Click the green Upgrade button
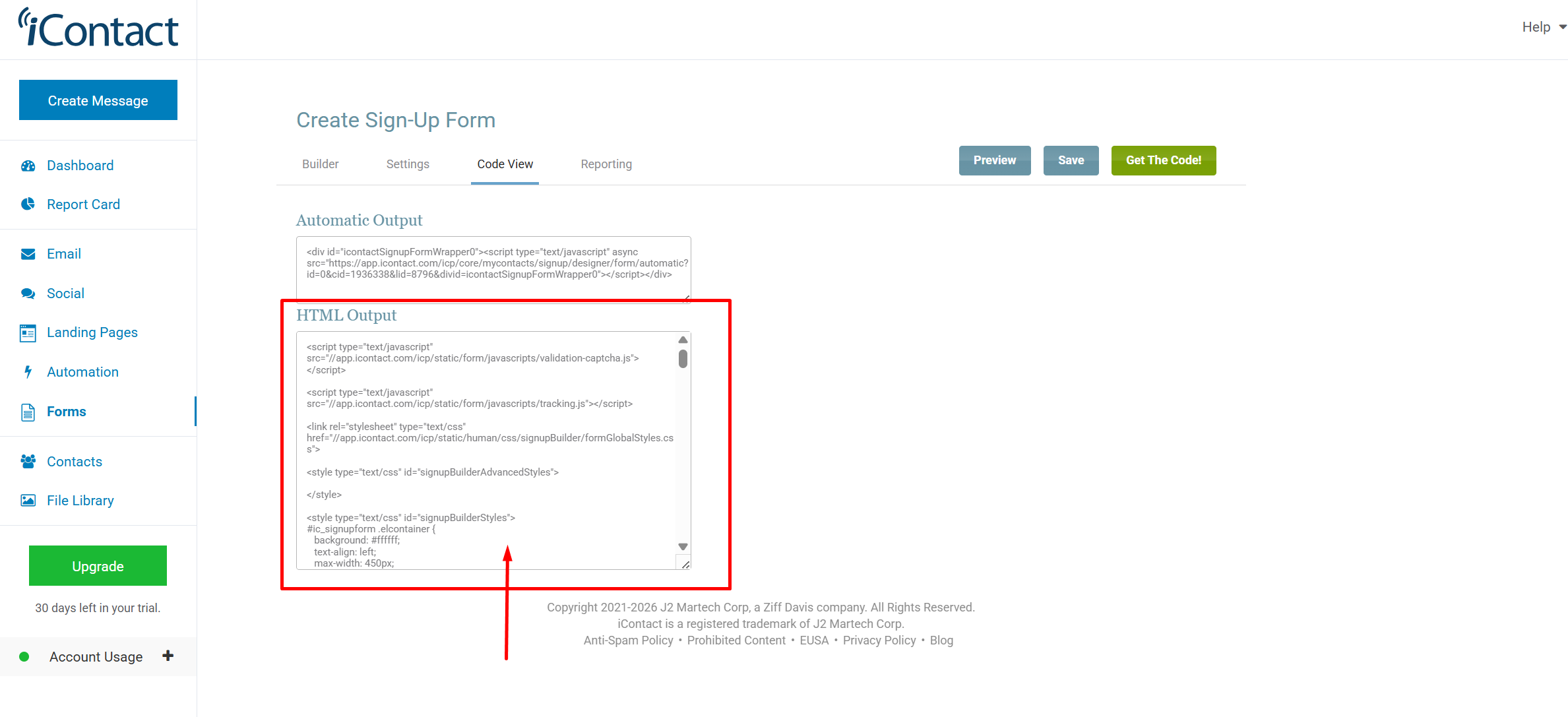Viewport: 1568px width, 717px height. [98, 566]
